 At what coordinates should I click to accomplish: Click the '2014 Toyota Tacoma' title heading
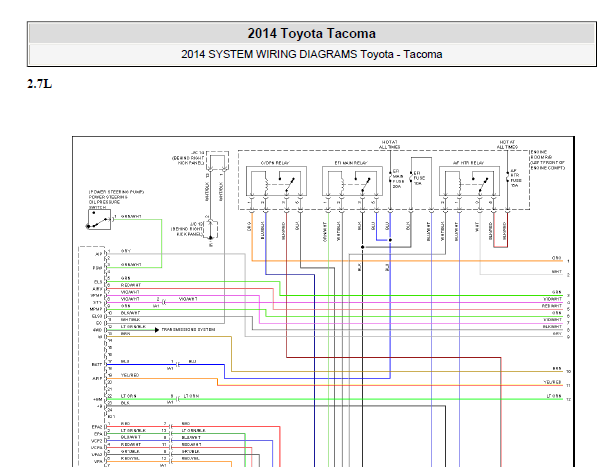(311, 33)
